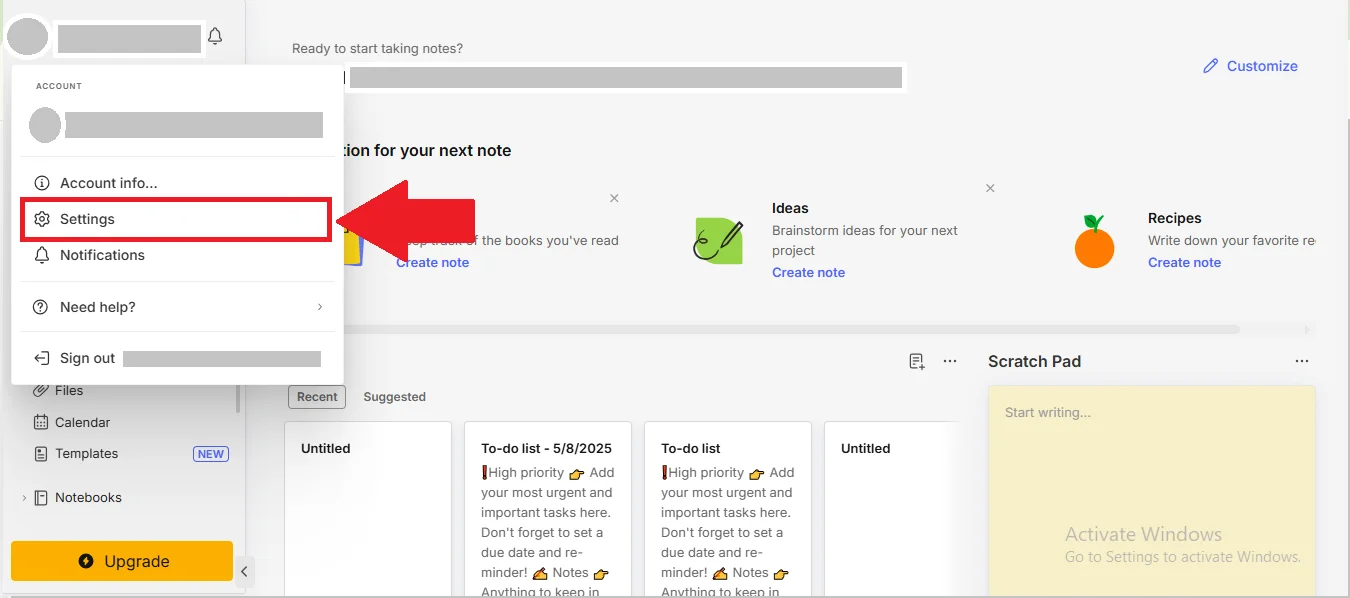Choose Sign out in account menu

tap(177, 358)
